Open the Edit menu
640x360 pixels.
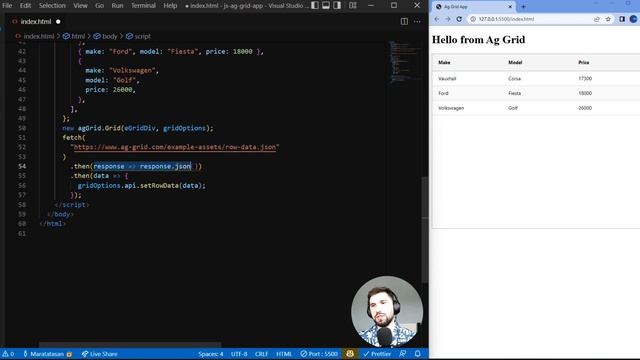(25, 6)
